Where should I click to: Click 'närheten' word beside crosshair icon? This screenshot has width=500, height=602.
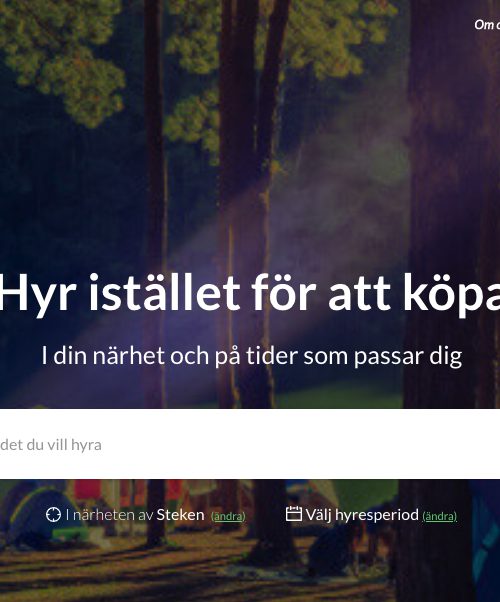[x=103, y=515]
